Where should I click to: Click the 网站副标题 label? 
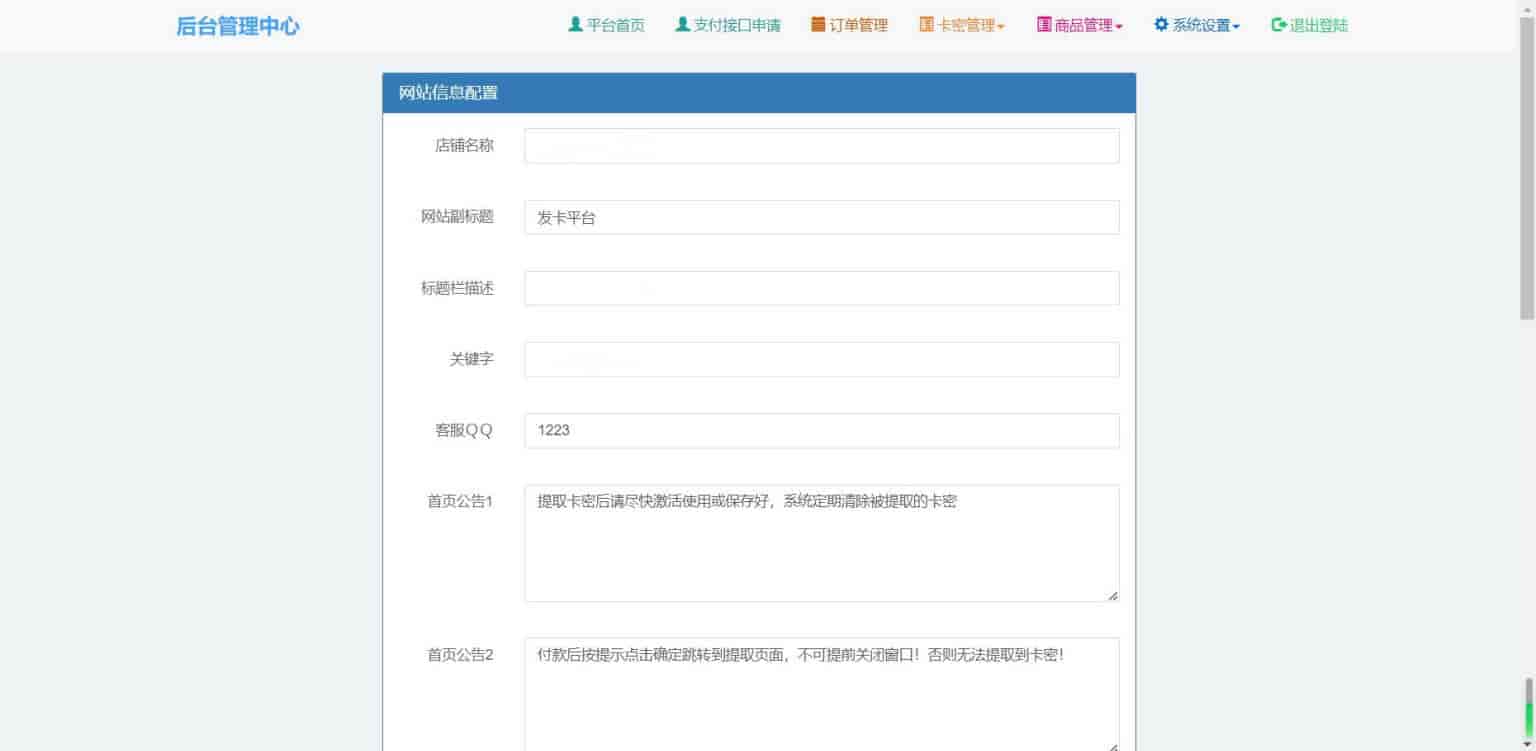pos(457,217)
